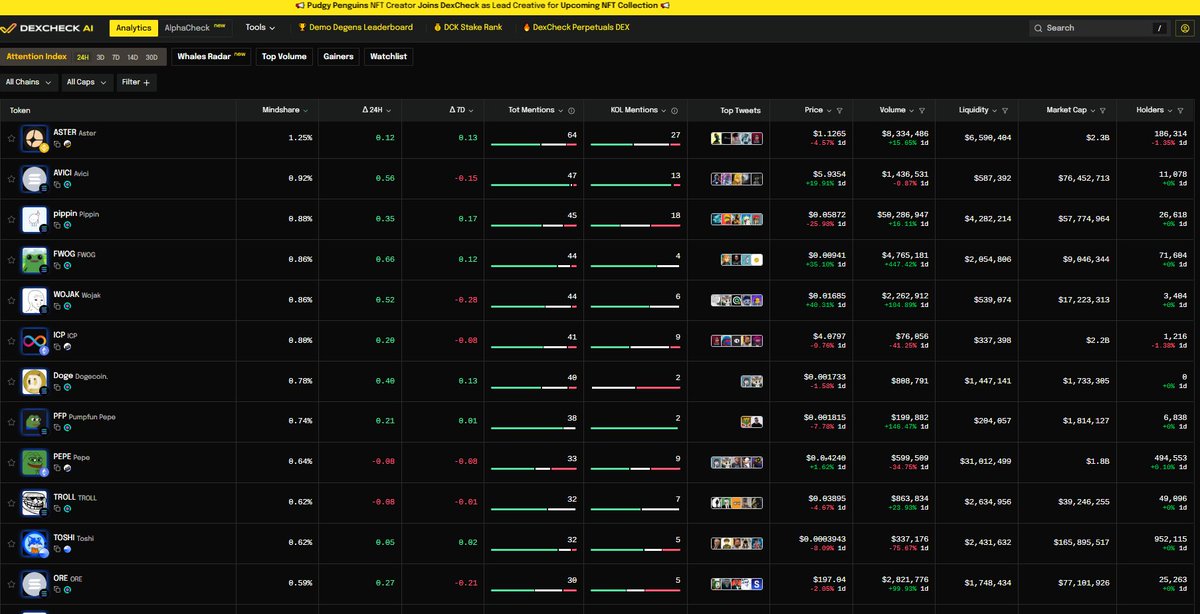Open DexCheck Perpetuals DEX link
1200x614 pixels.
[576, 28]
